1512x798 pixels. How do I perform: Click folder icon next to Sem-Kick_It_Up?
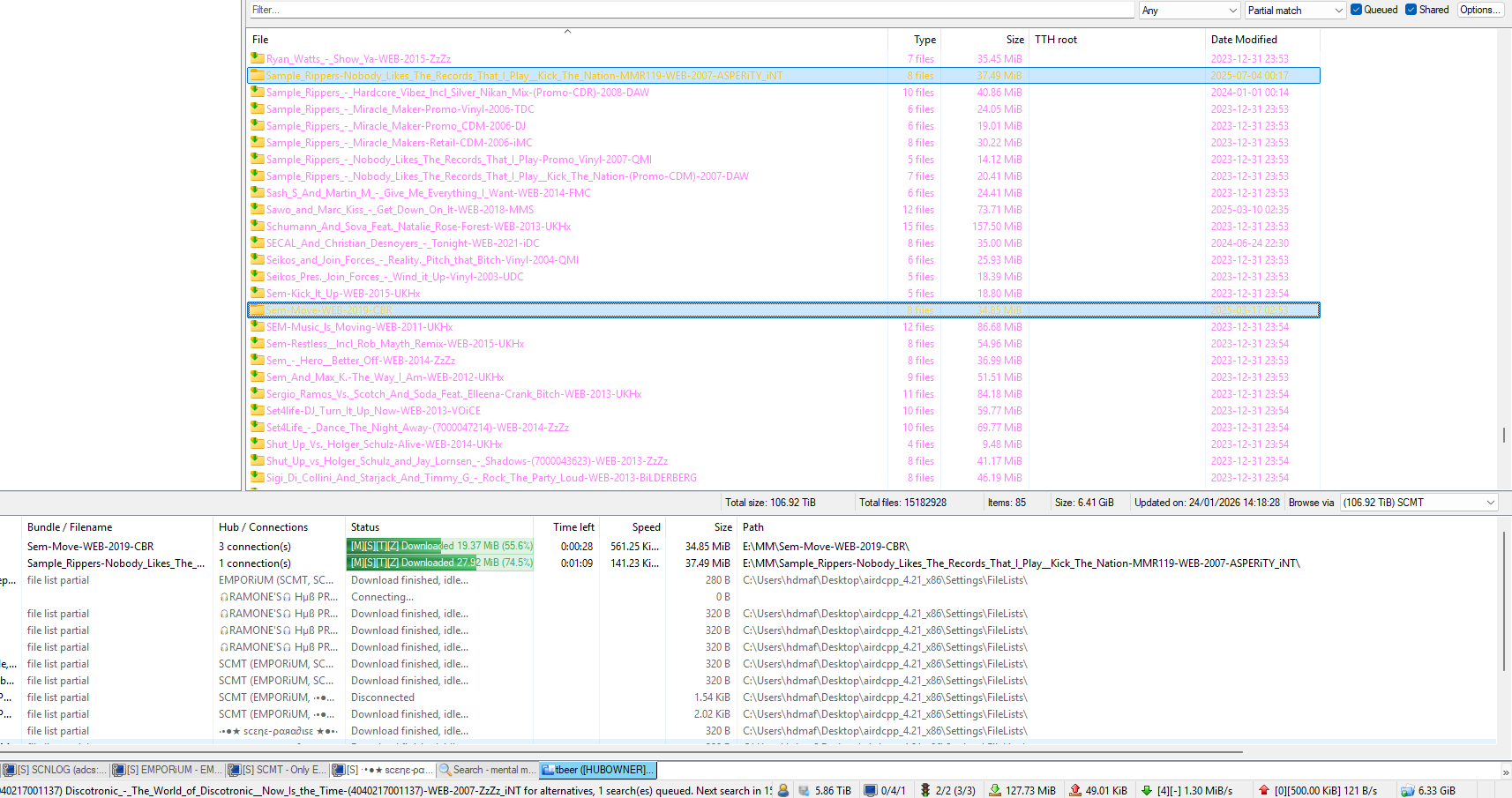257,293
